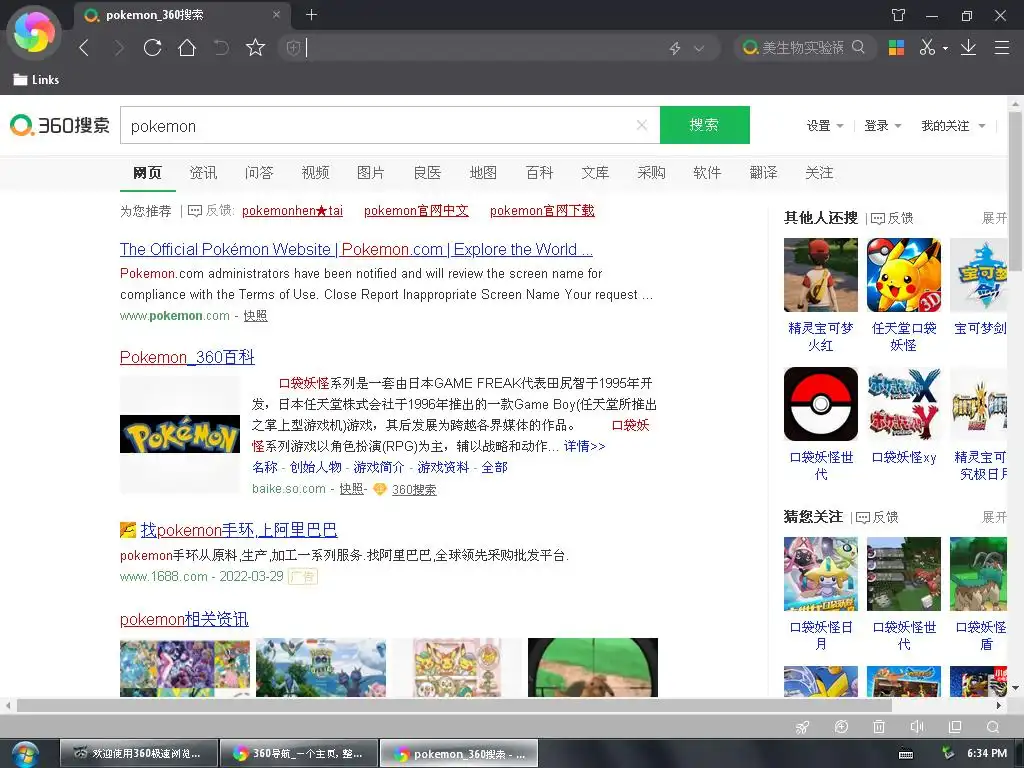This screenshot has height=768, width=1024.
Task: Click the 6:34 PM system clock
Action: pyautogui.click(x=987, y=754)
